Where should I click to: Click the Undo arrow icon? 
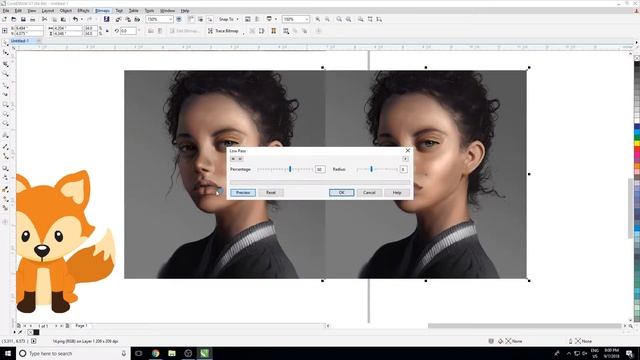76,19
